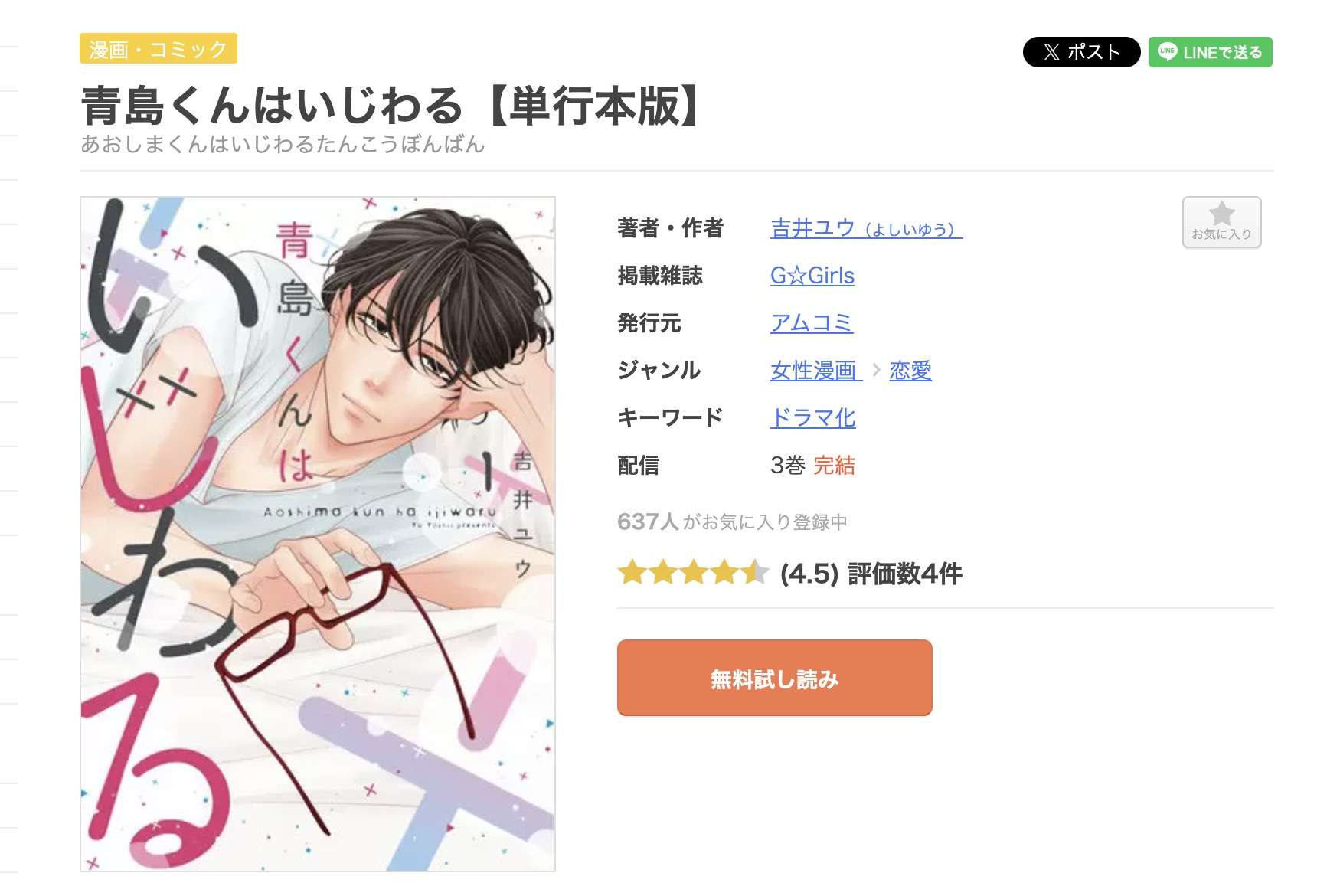Click the chevron between 女性漫画 and 恋愛
This screenshot has height=896, width=1340.
pos(877,371)
